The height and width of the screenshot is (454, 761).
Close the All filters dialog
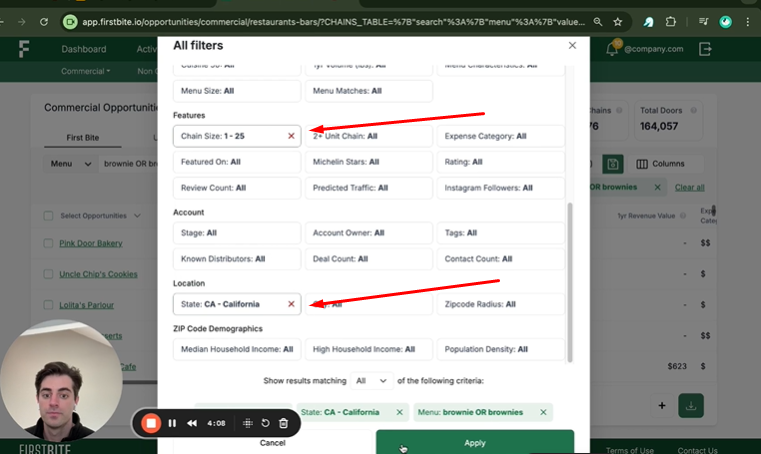pos(572,45)
